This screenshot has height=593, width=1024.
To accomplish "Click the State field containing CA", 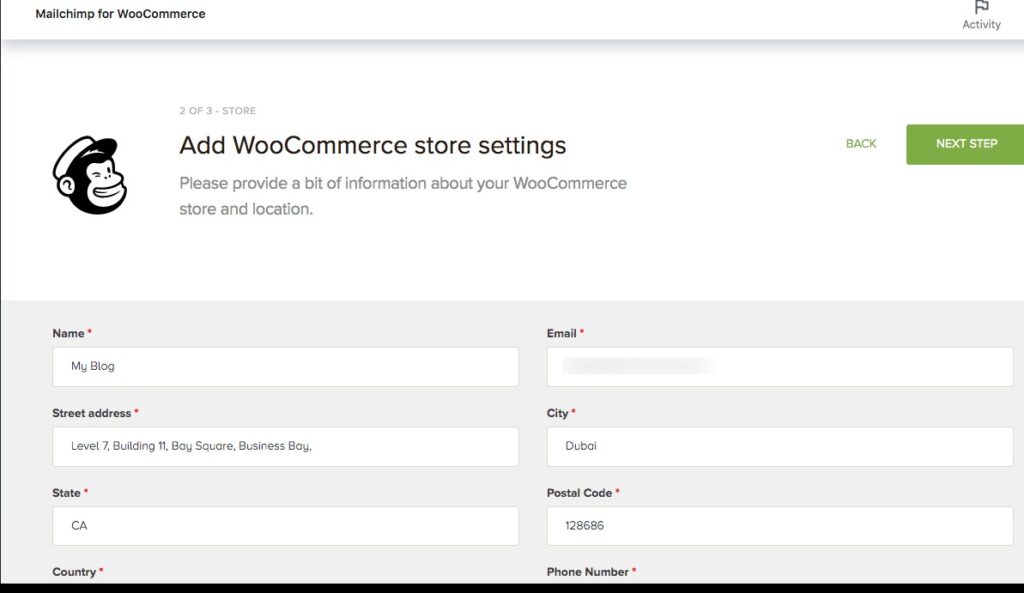I will click(x=285, y=526).
